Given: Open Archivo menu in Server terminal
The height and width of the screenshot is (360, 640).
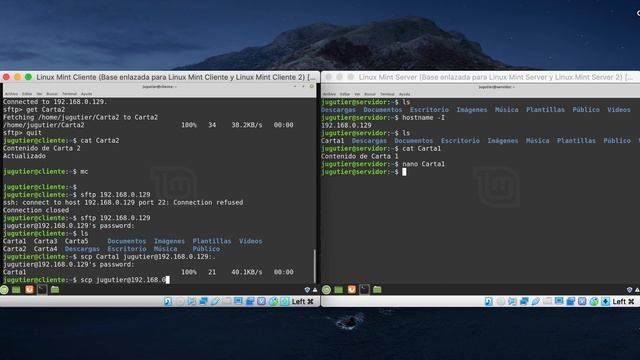Looking at the screenshot, I should coord(329,93).
